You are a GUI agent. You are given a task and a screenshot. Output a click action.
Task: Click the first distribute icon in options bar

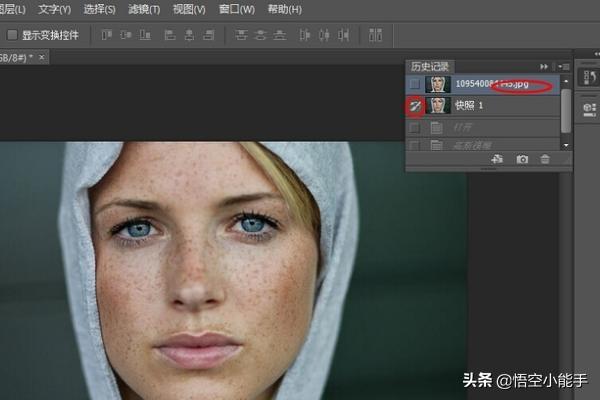pyautogui.click(x=241, y=35)
